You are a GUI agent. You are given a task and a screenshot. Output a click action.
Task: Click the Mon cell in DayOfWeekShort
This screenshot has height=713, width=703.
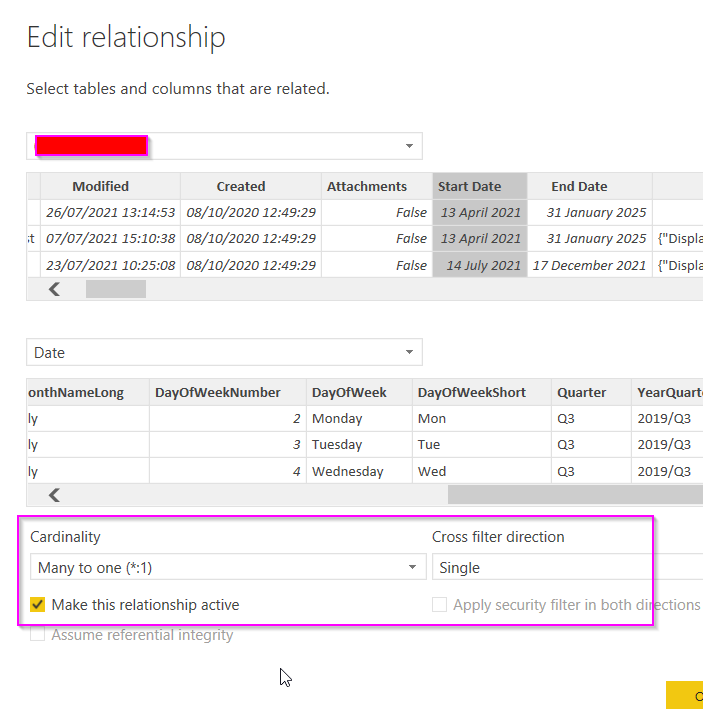coord(482,418)
